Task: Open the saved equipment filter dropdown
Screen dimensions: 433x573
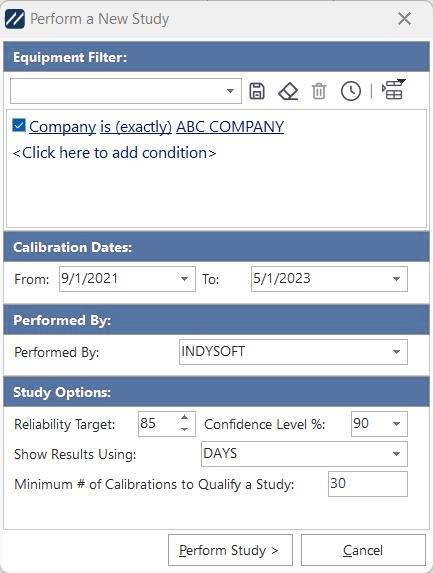Action: [230, 91]
